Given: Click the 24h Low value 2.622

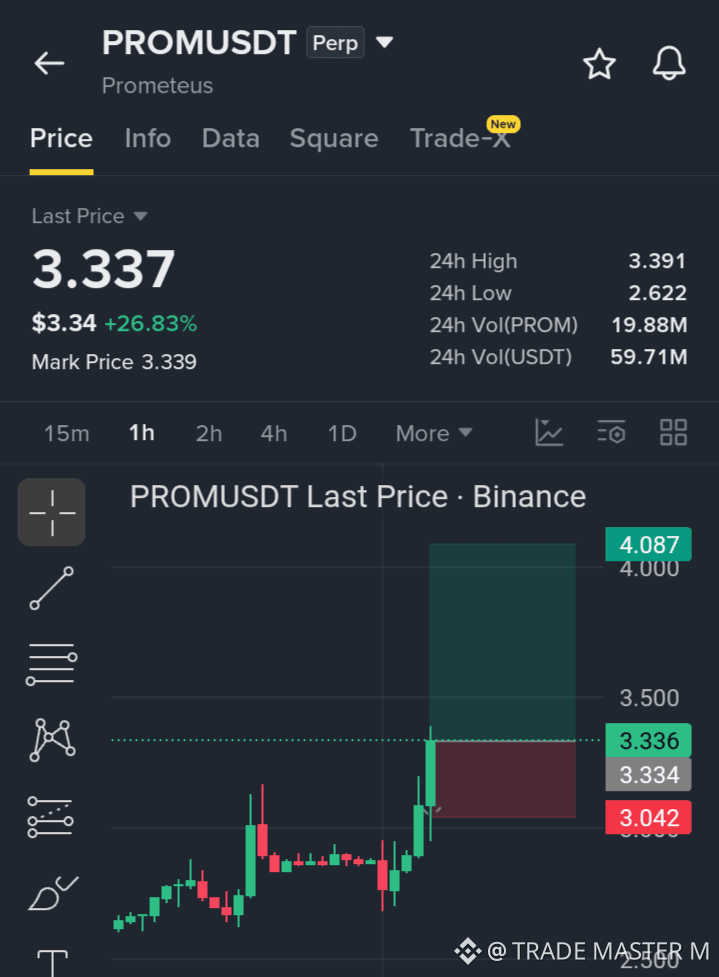Looking at the screenshot, I should [657, 293].
